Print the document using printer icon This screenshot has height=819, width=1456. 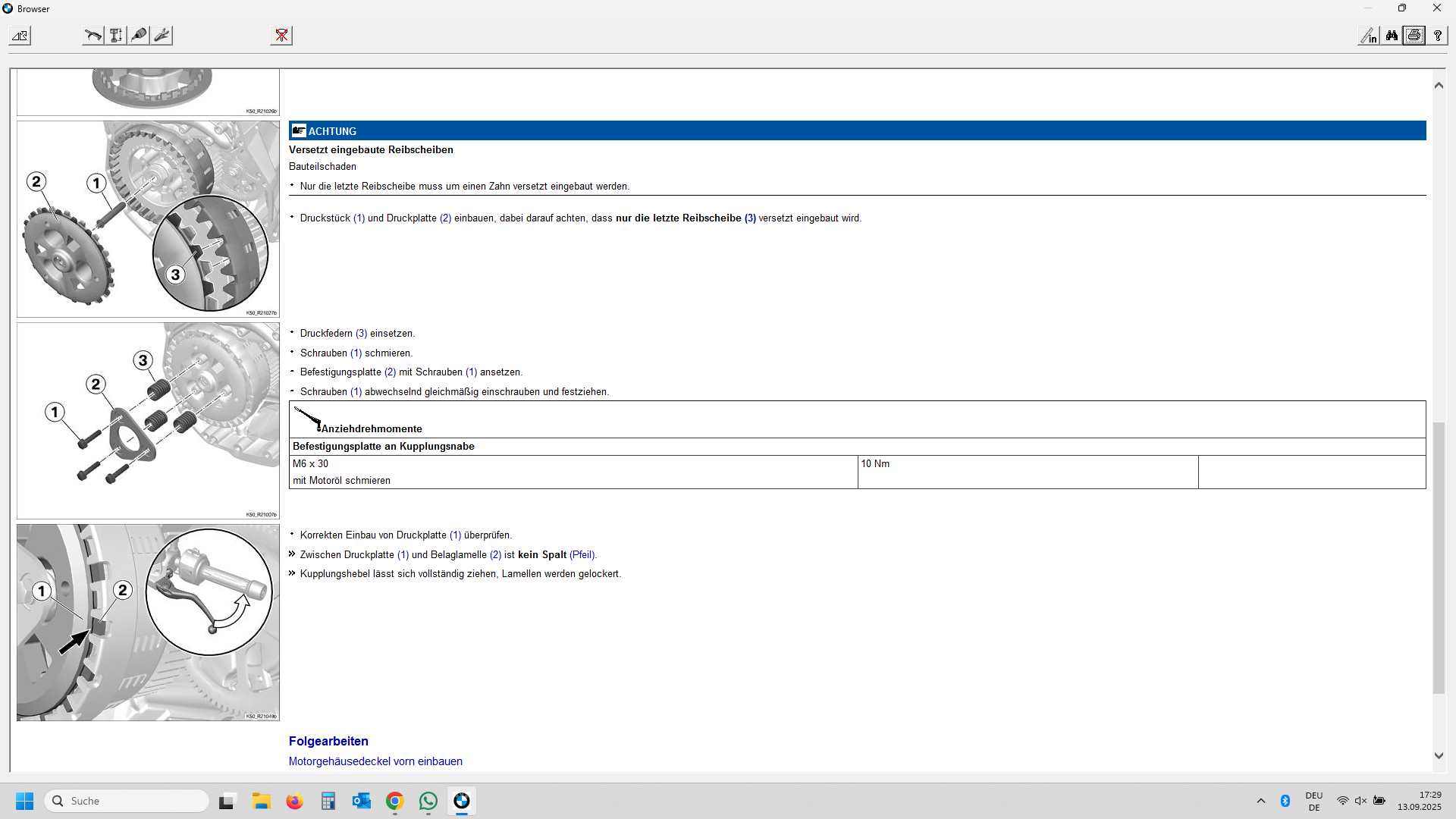(x=1414, y=36)
